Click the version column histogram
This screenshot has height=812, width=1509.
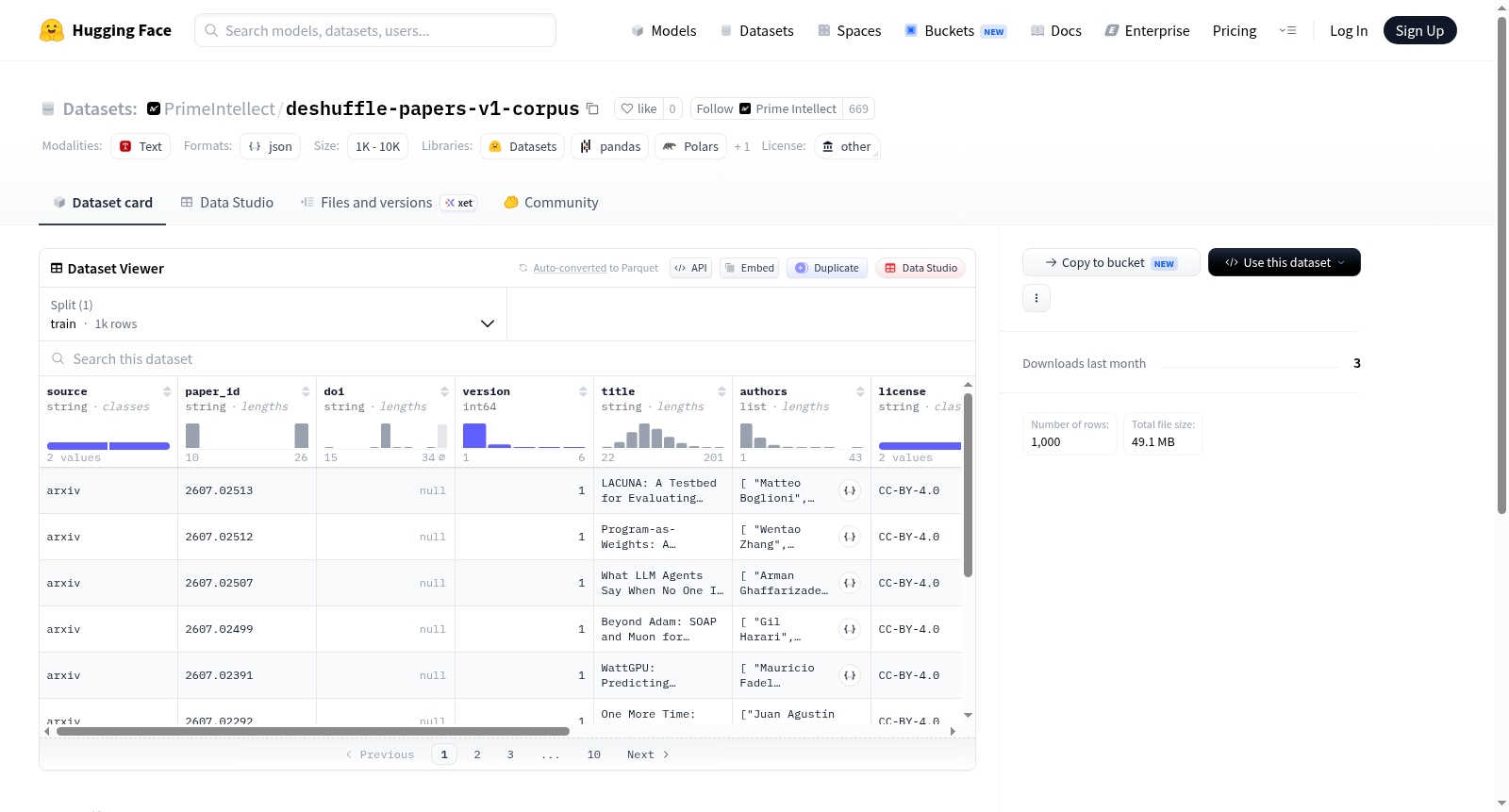click(x=524, y=435)
